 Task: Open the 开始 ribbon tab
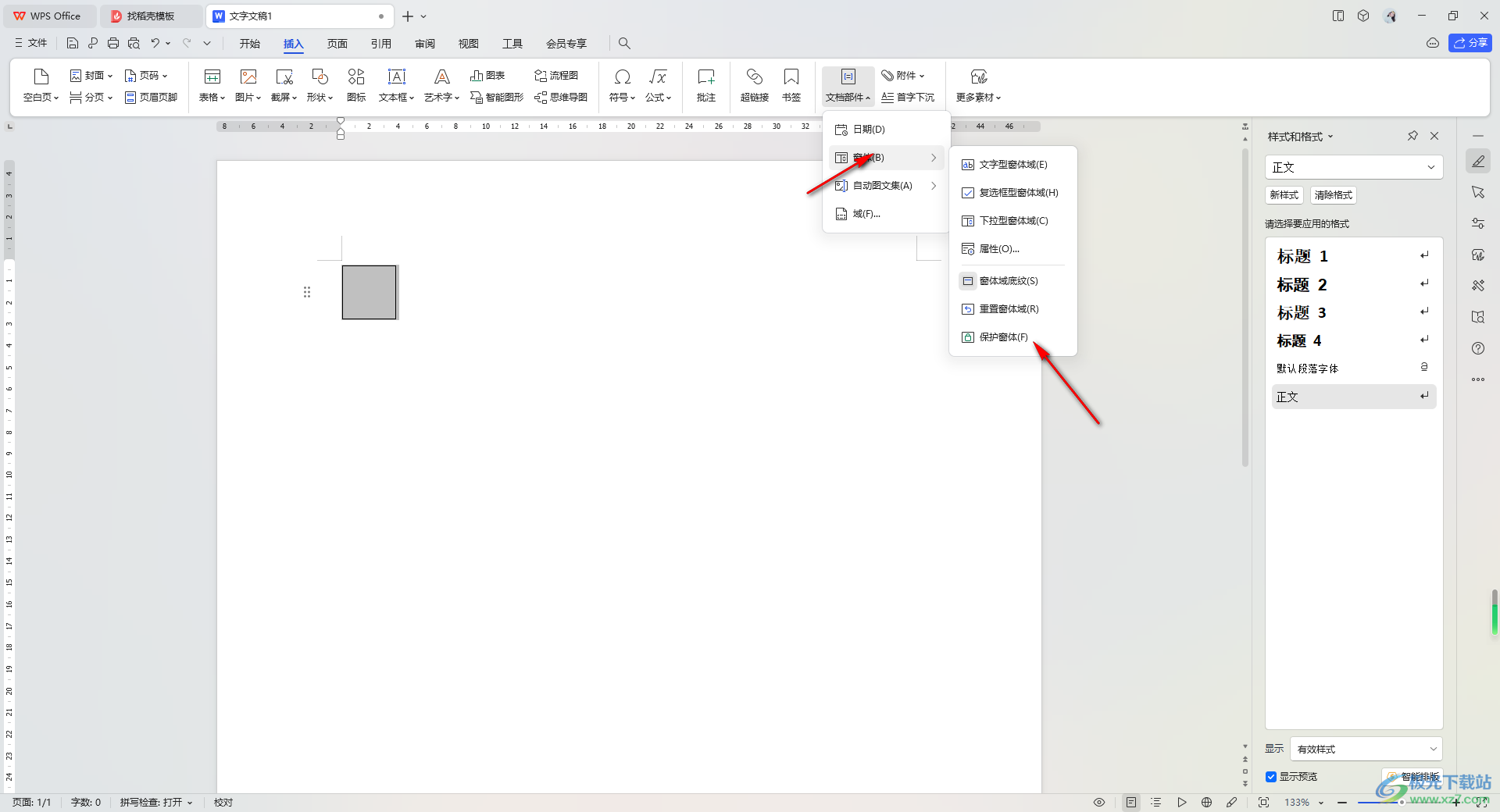[250, 44]
